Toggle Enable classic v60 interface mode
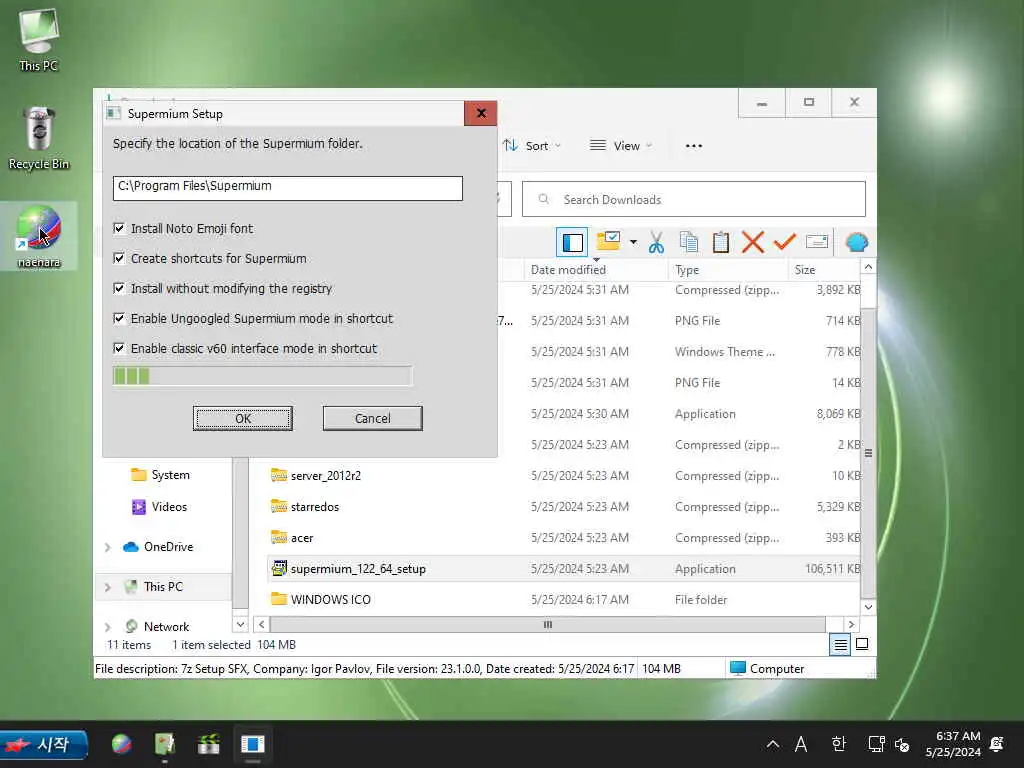 pos(119,348)
